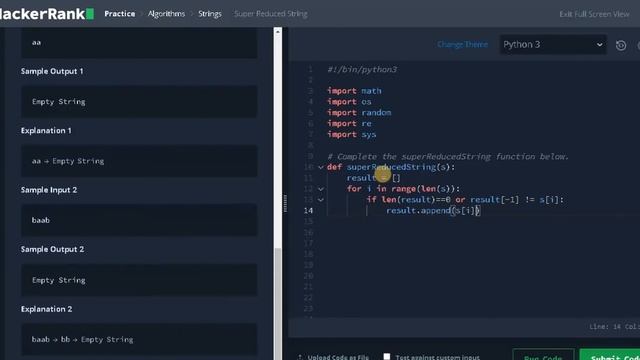Click the panel divider handle
This screenshot has height=360, width=640.
285,203
